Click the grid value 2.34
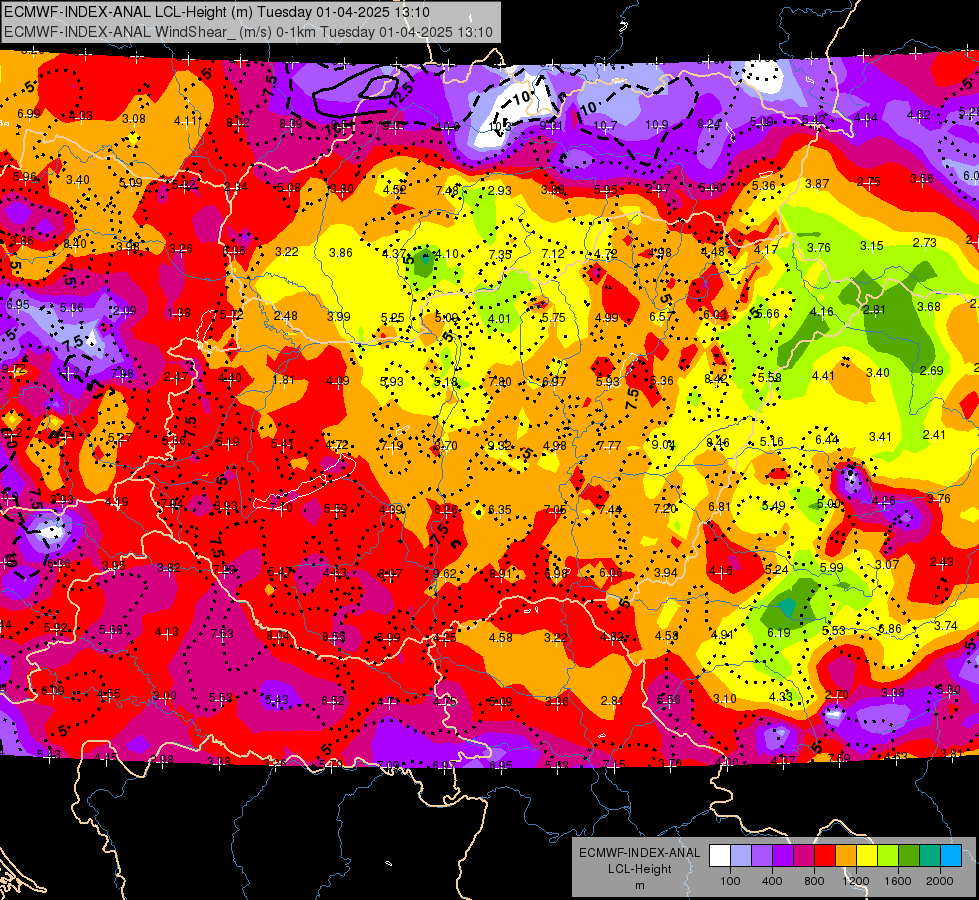 coord(235,187)
